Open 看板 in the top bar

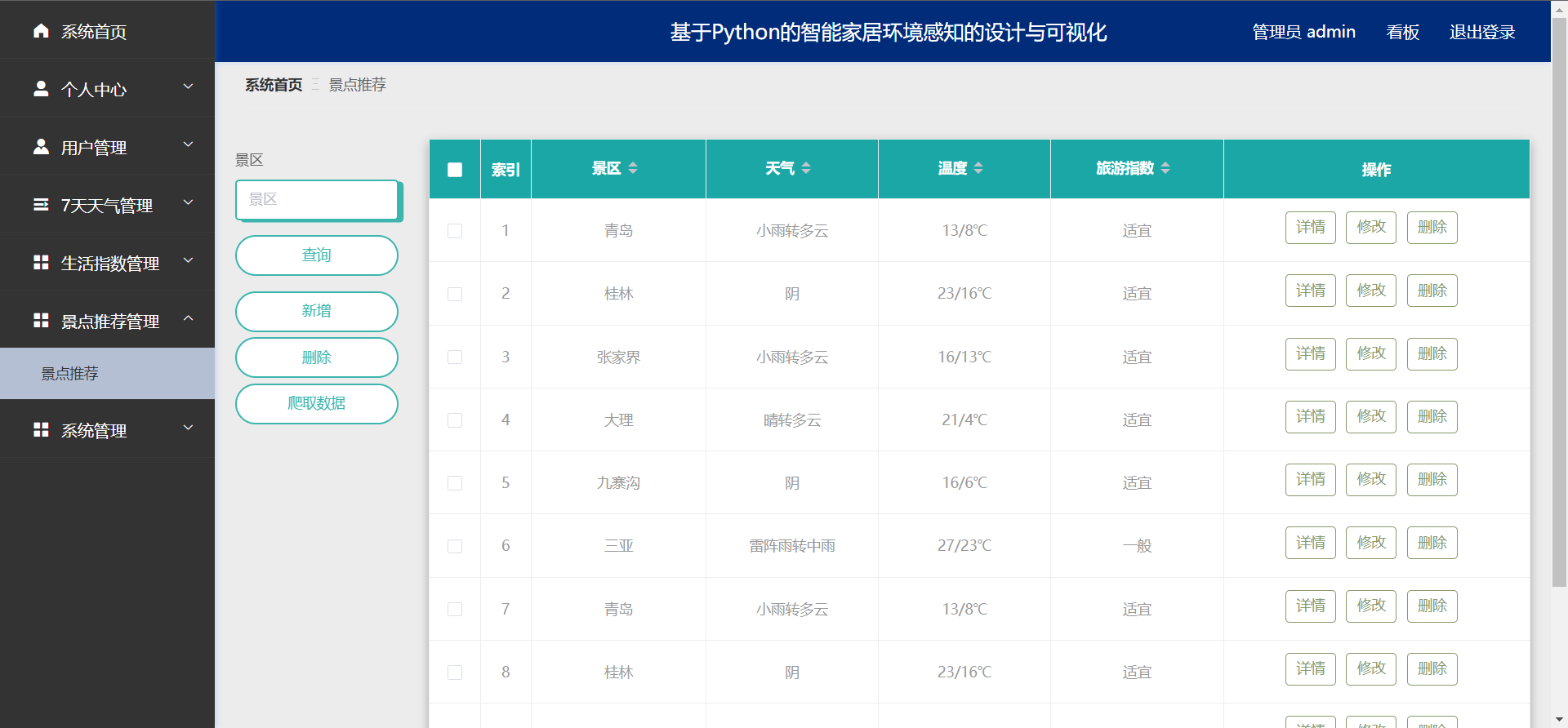pyautogui.click(x=1402, y=32)
